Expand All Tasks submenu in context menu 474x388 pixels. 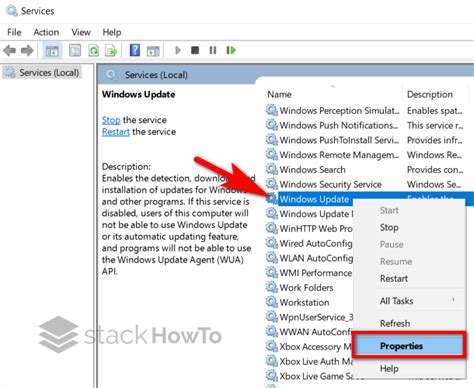tap(409, 301)
